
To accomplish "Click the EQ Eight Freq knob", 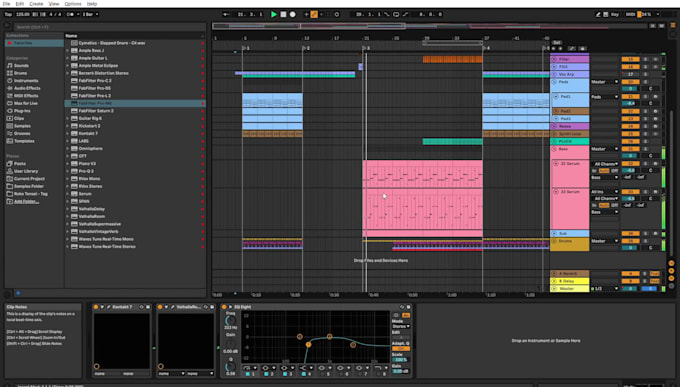I will [x=230, y=321].
